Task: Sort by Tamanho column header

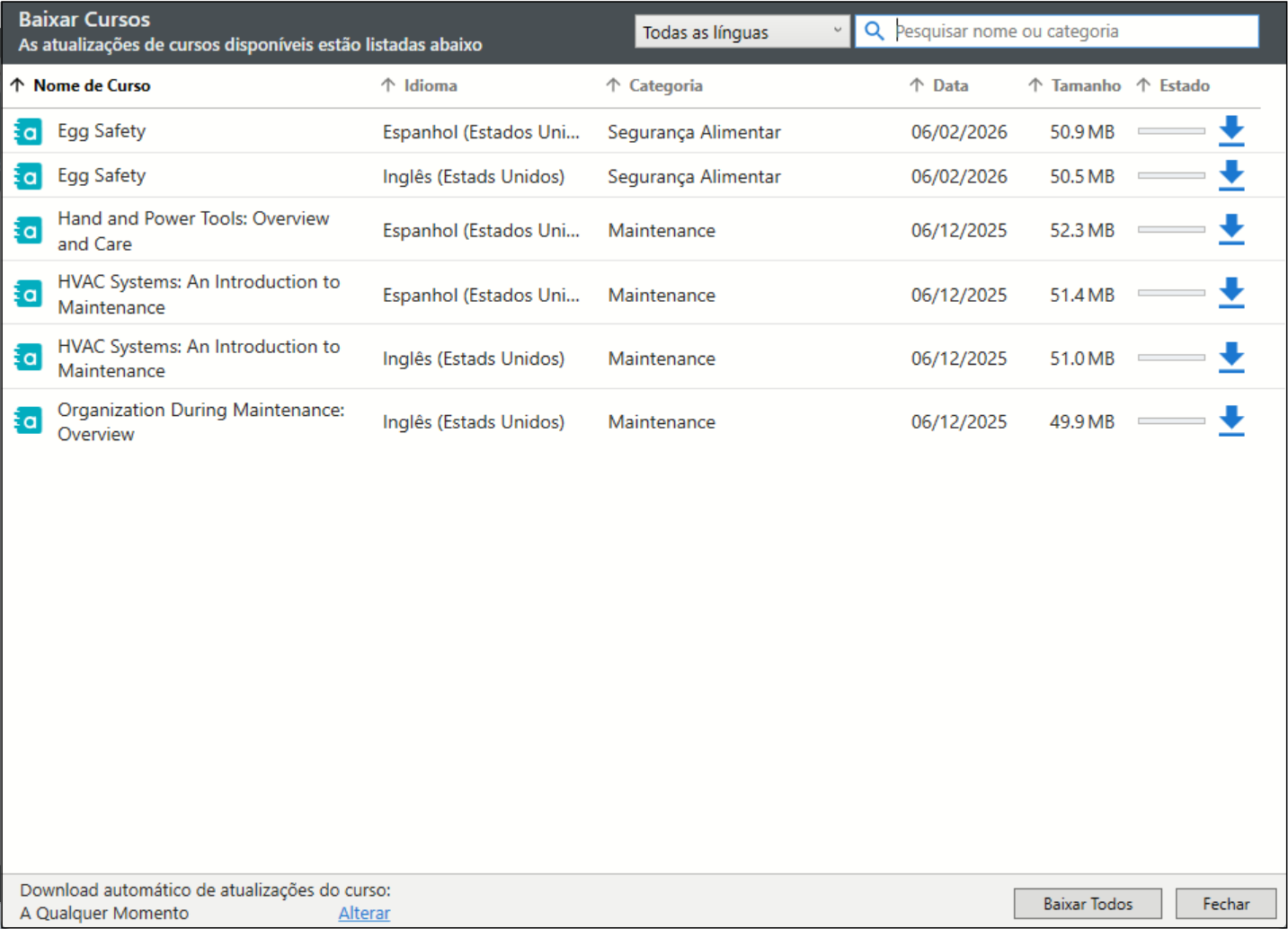Action: (1075, 85)
